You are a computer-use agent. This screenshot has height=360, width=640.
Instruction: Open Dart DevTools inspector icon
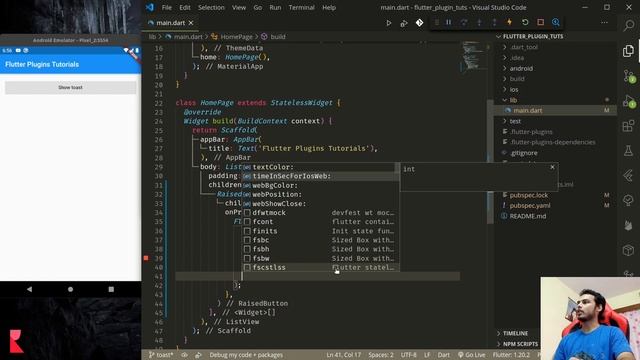coord(556,22)
